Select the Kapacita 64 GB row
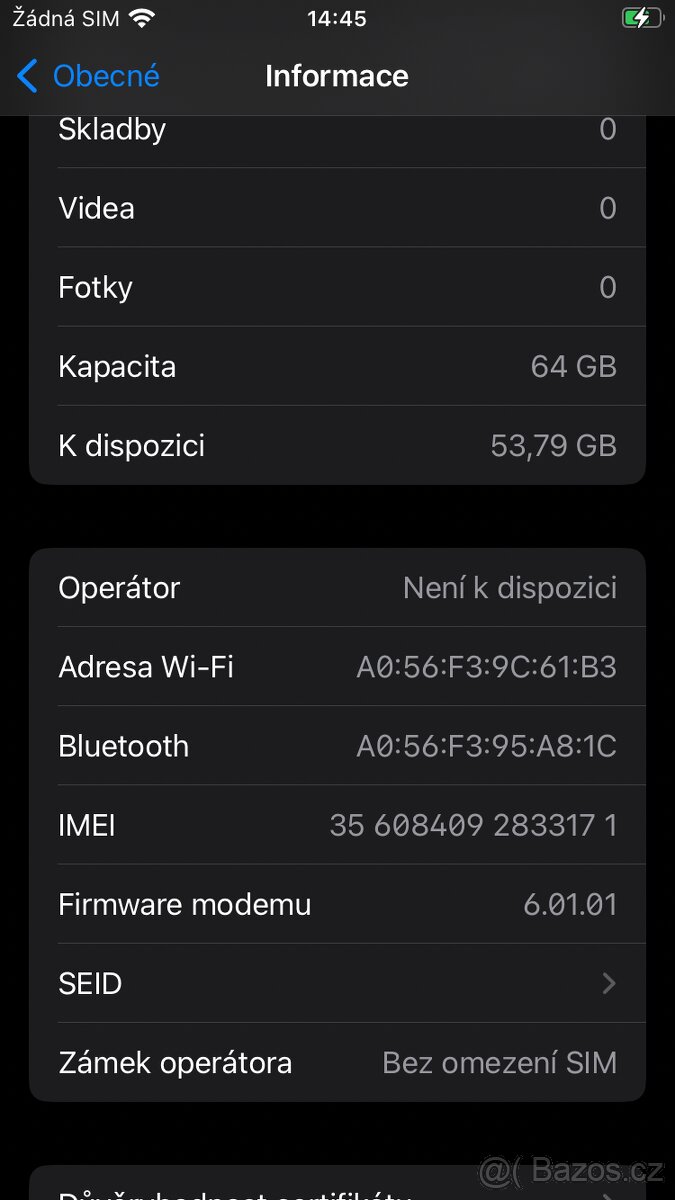 [x=337, y=366]
